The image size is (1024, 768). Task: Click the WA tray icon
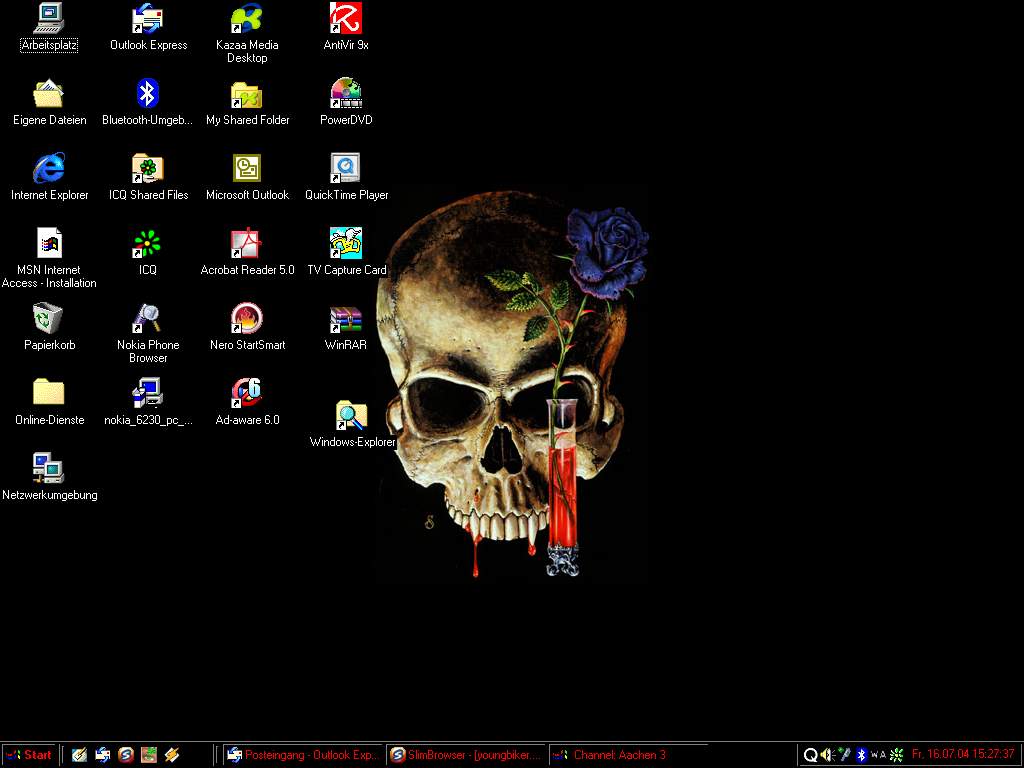pos(878,756)
